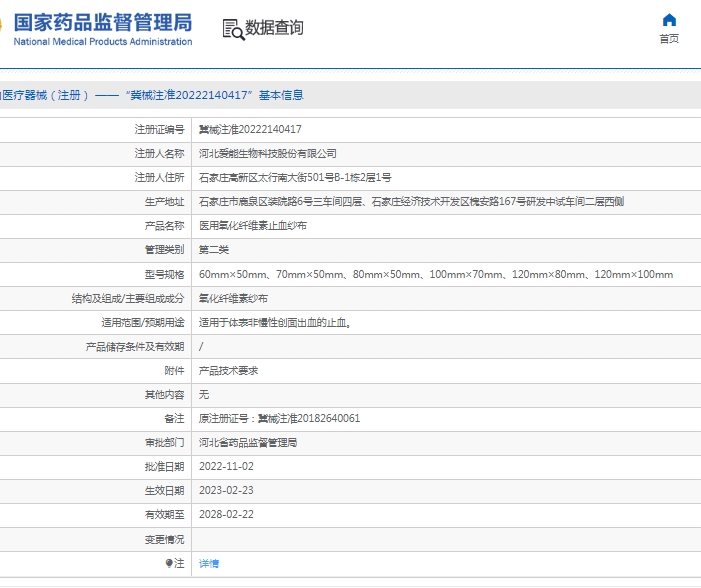Click the registrant name 河北爱能生物科技股份有限公司

tap(267, 154)
